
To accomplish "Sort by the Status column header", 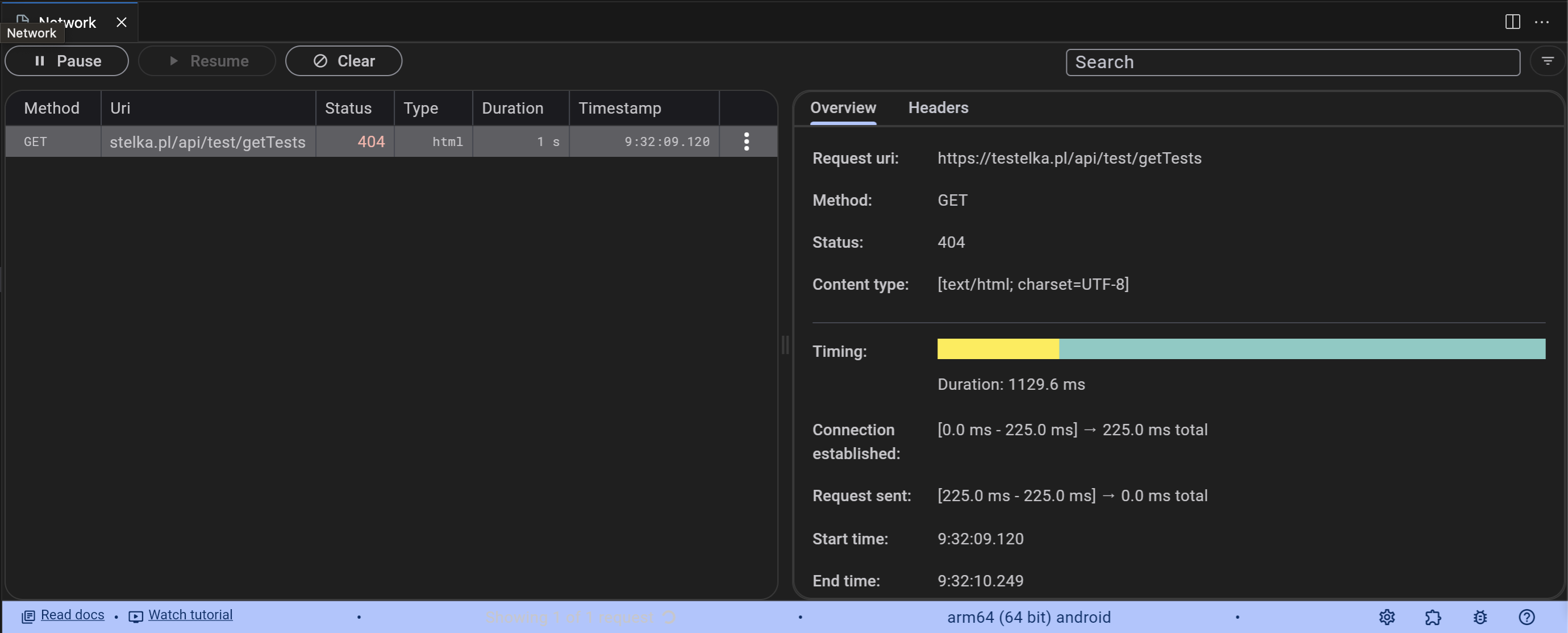I will click(x=348, y=109).
